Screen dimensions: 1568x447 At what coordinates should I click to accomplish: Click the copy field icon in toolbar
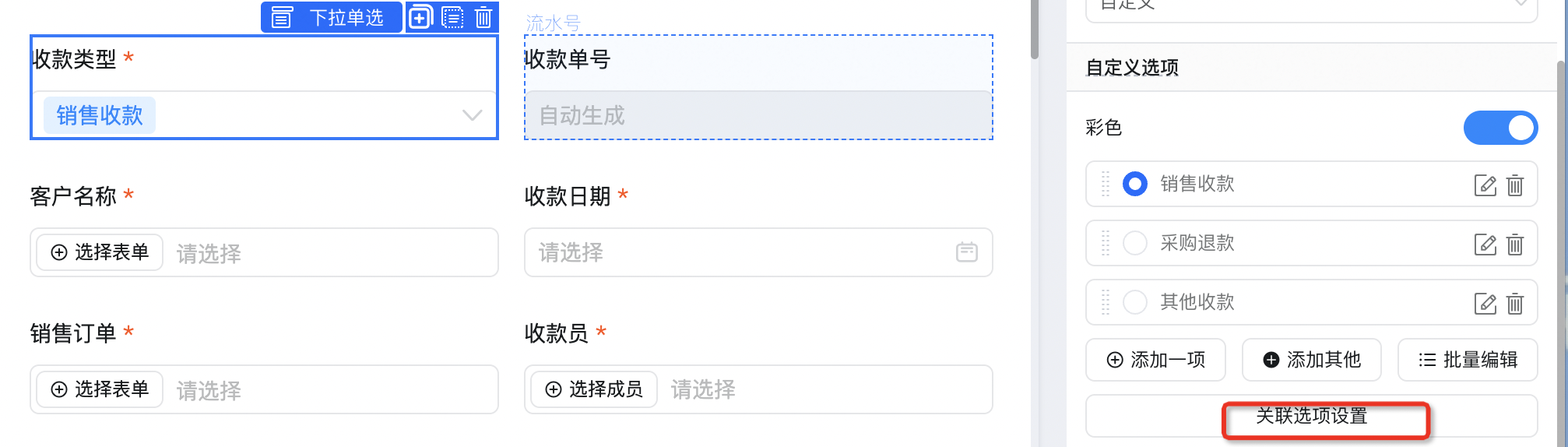(420, 16)
